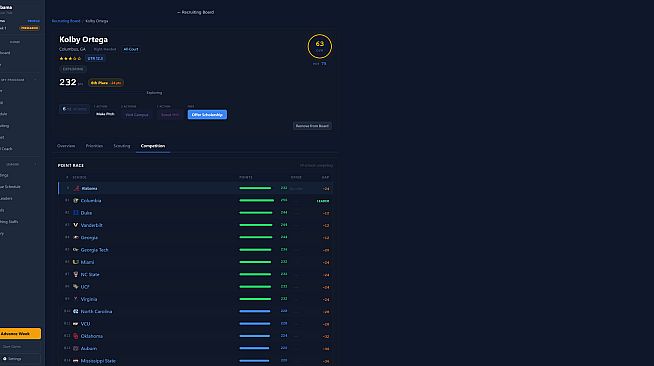This screenshot has height=366, width=654.
Task: Click the Oklahoma logo icon
Action: coord(75,336)
